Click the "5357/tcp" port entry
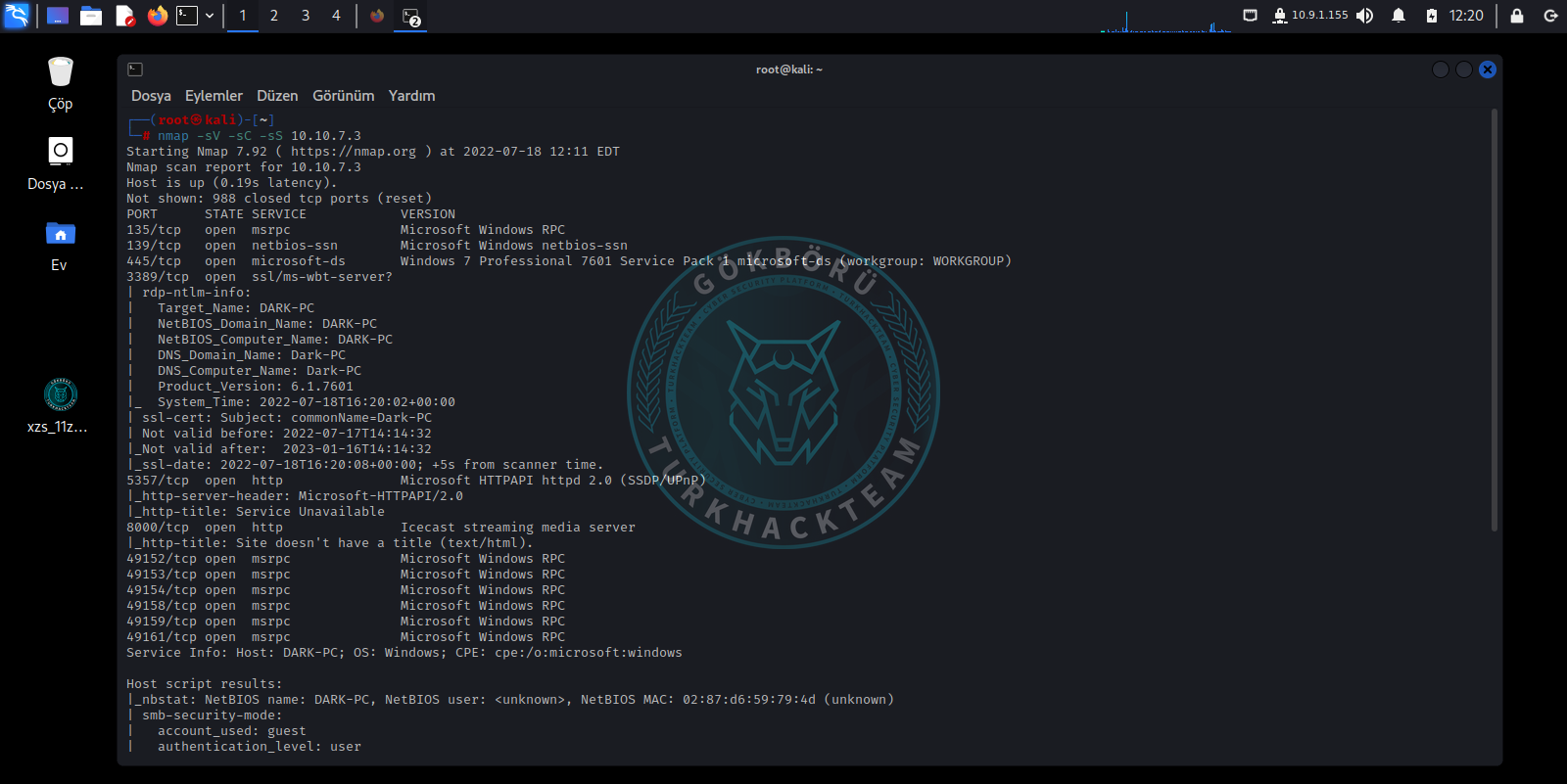Viewport: 1567px width, 784px height. 158,481
